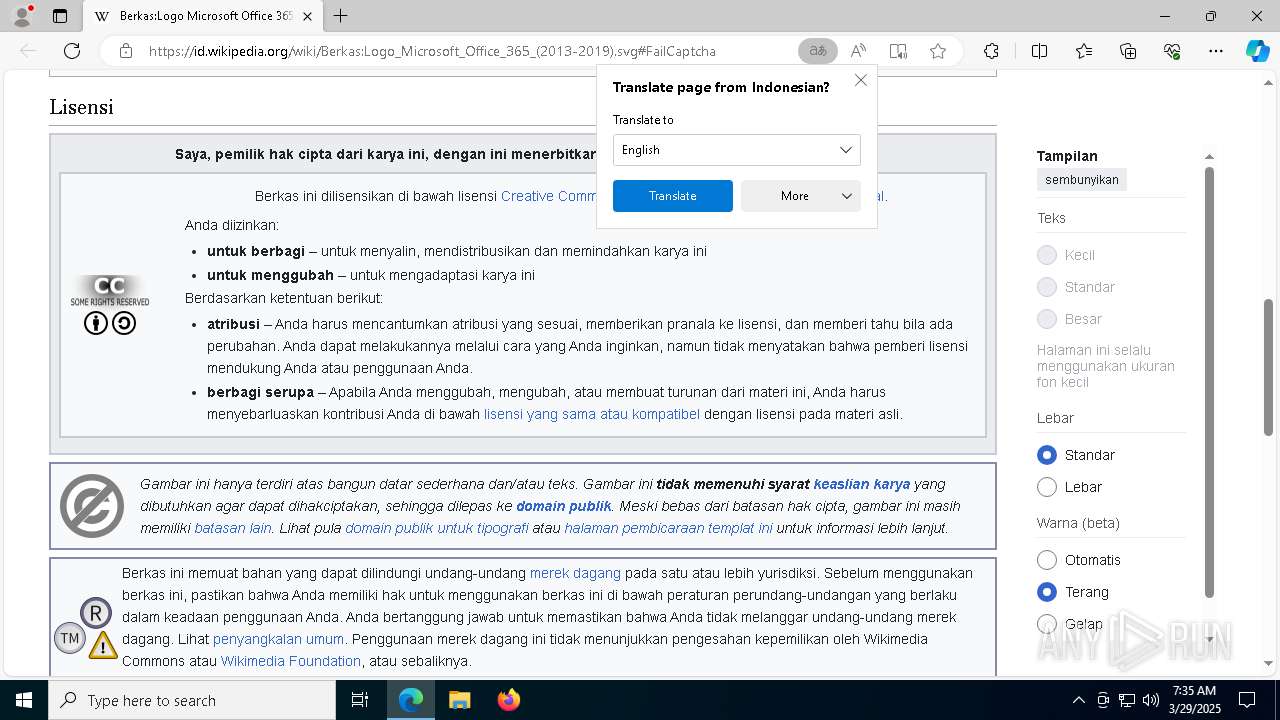This screenshot has width=1280, height=720.
Task: Click the blue Translate button
Action: [673, 196]
